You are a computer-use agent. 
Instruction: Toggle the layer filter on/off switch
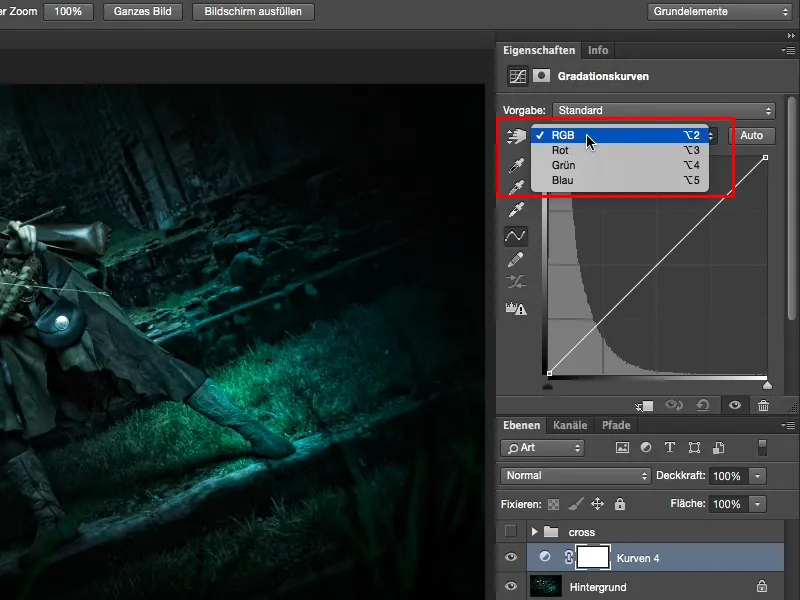tap(762, 447)
